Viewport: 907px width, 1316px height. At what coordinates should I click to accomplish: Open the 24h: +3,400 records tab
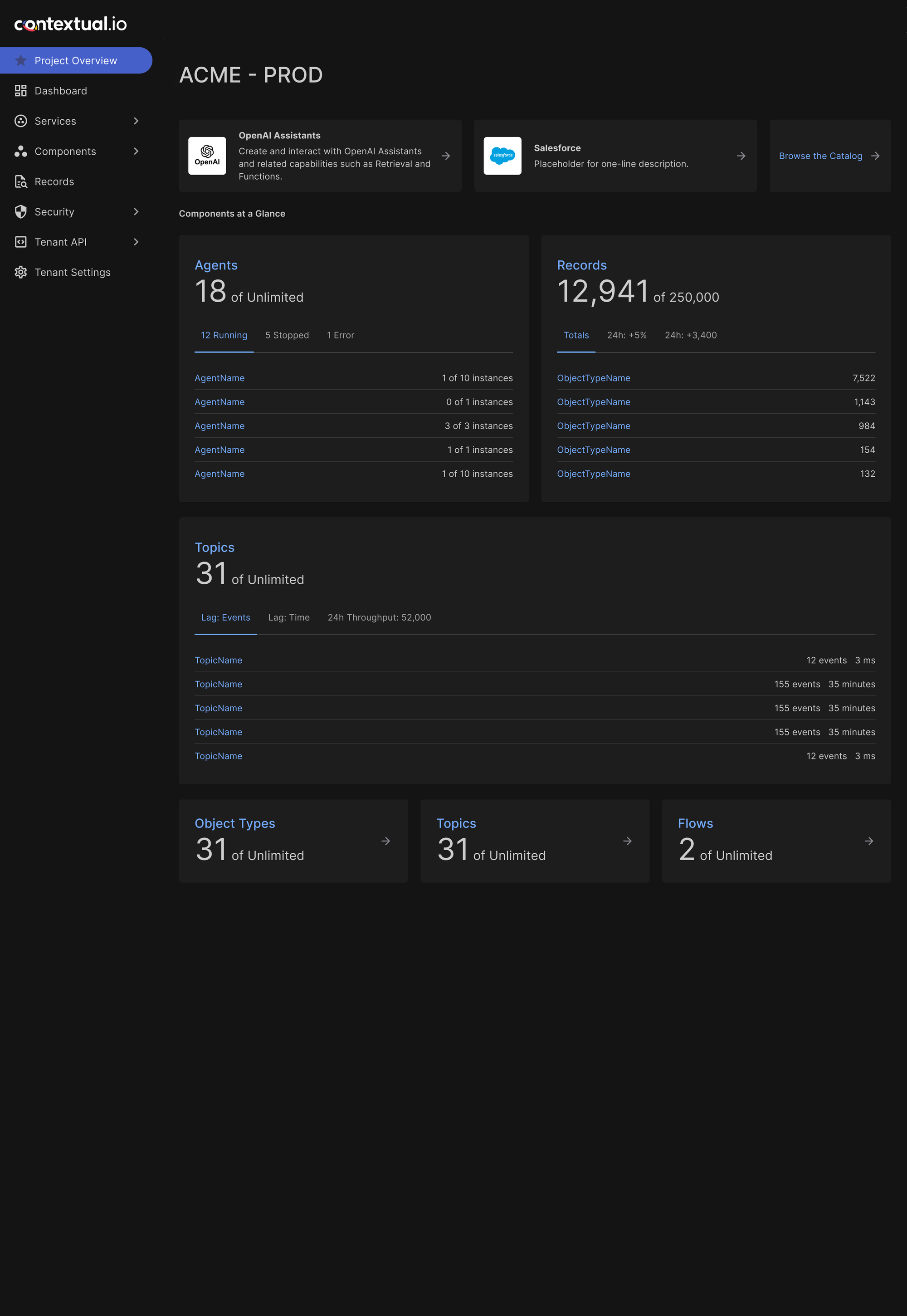pos(691,335)
